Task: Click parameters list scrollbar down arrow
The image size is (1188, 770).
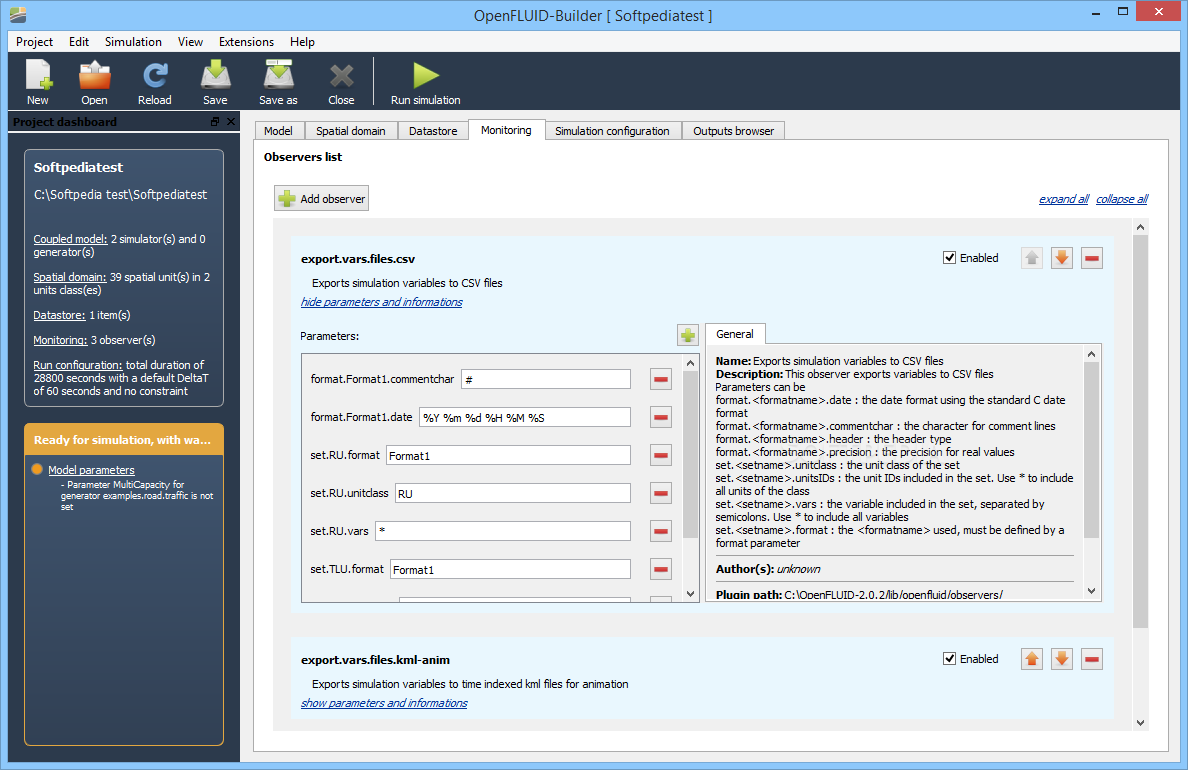Action: coord(690,594)
